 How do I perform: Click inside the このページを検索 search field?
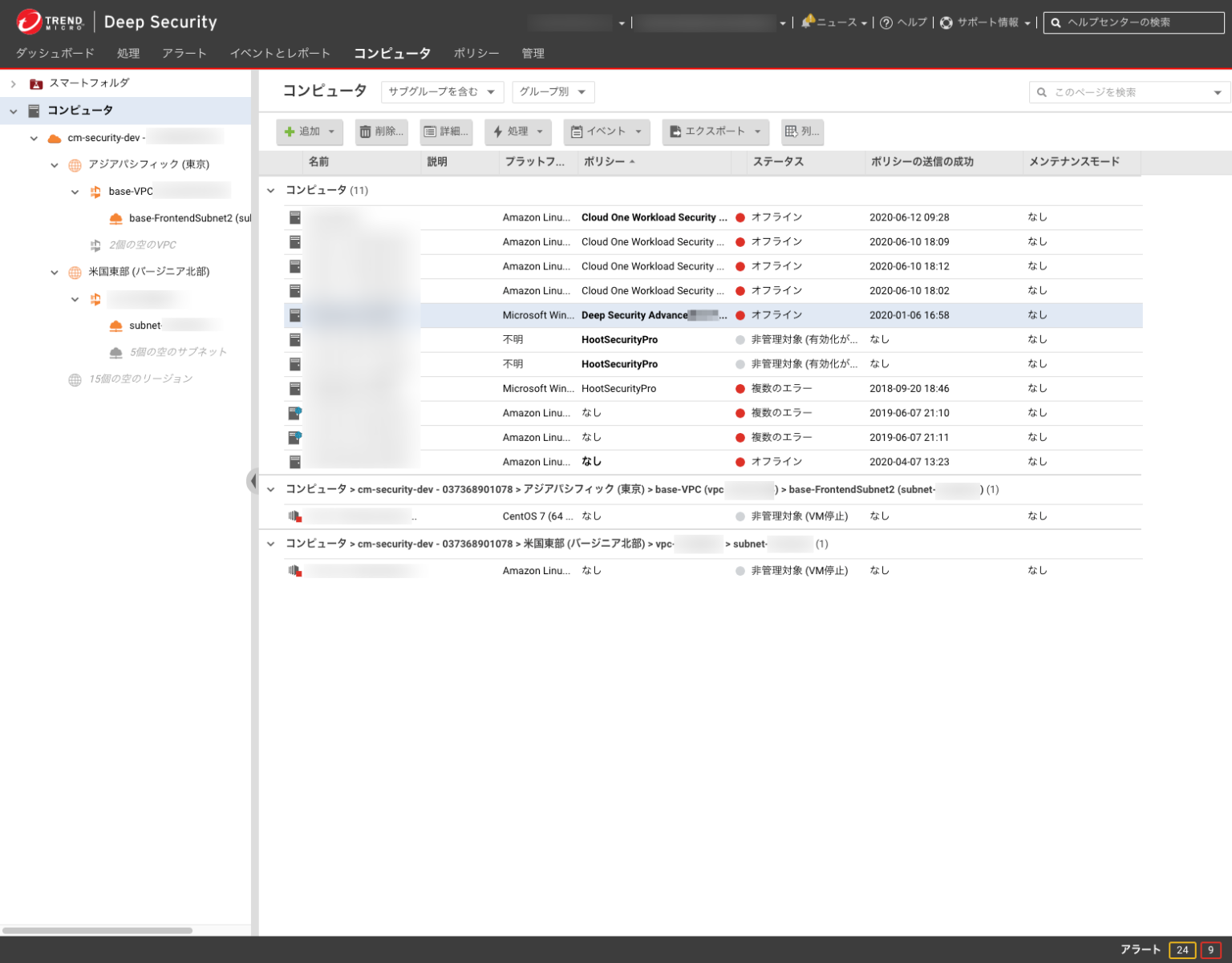(x=1123, y=91)
